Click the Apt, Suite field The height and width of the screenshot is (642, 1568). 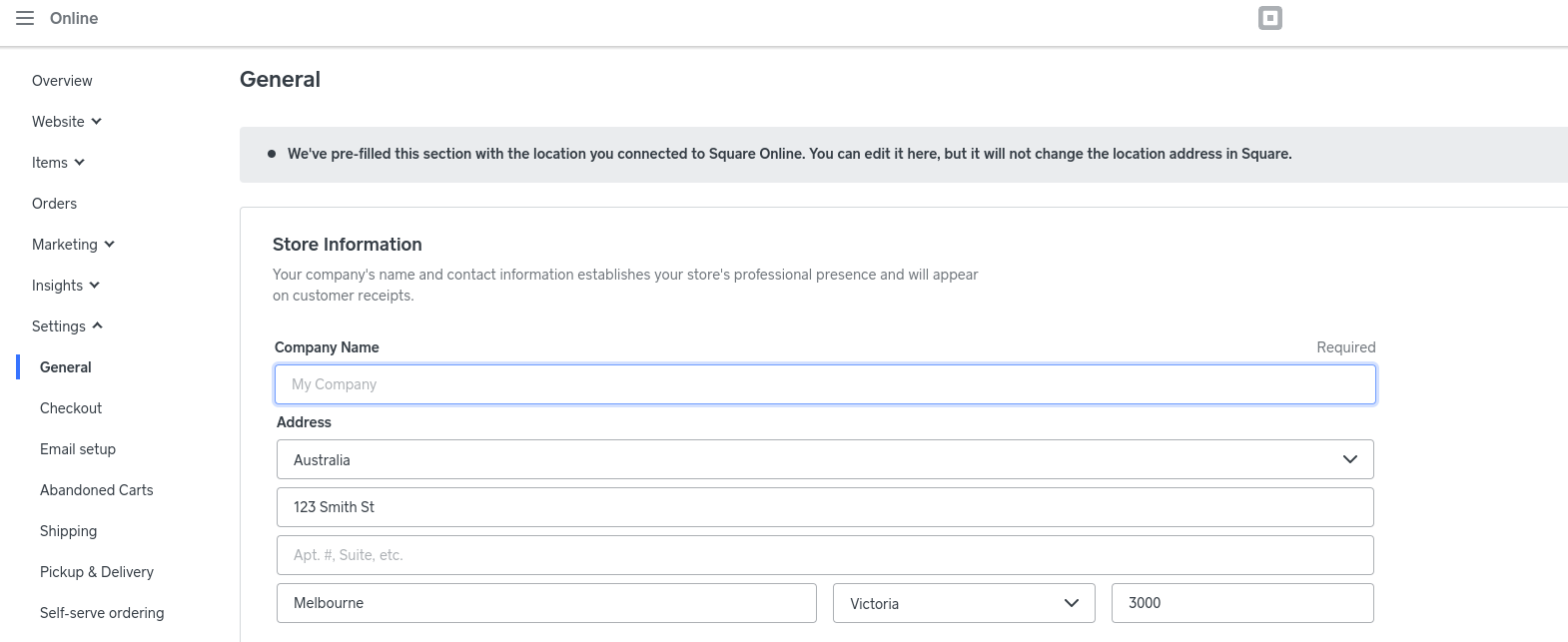825,555
